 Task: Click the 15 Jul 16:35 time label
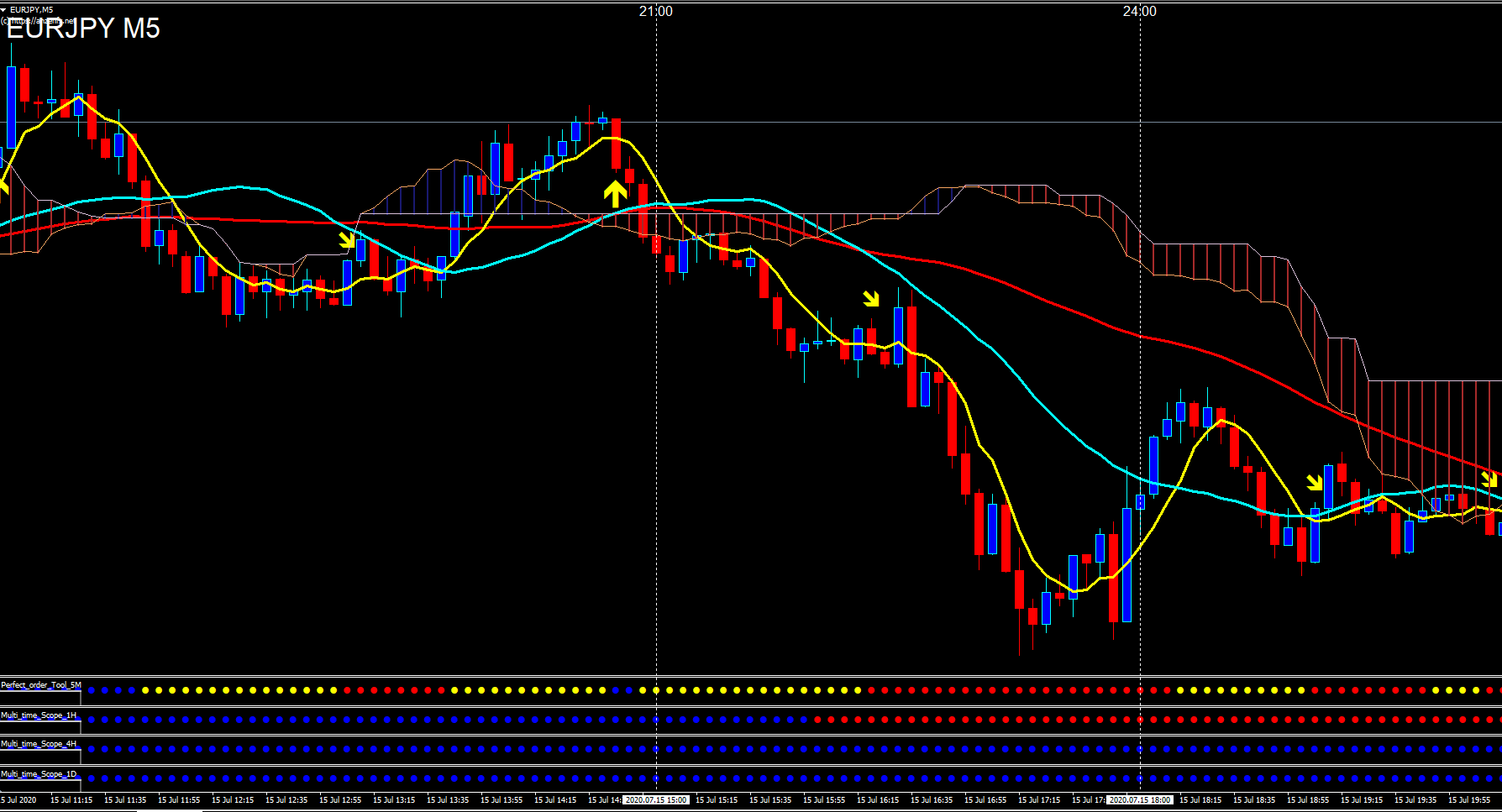tap(932, 800)
